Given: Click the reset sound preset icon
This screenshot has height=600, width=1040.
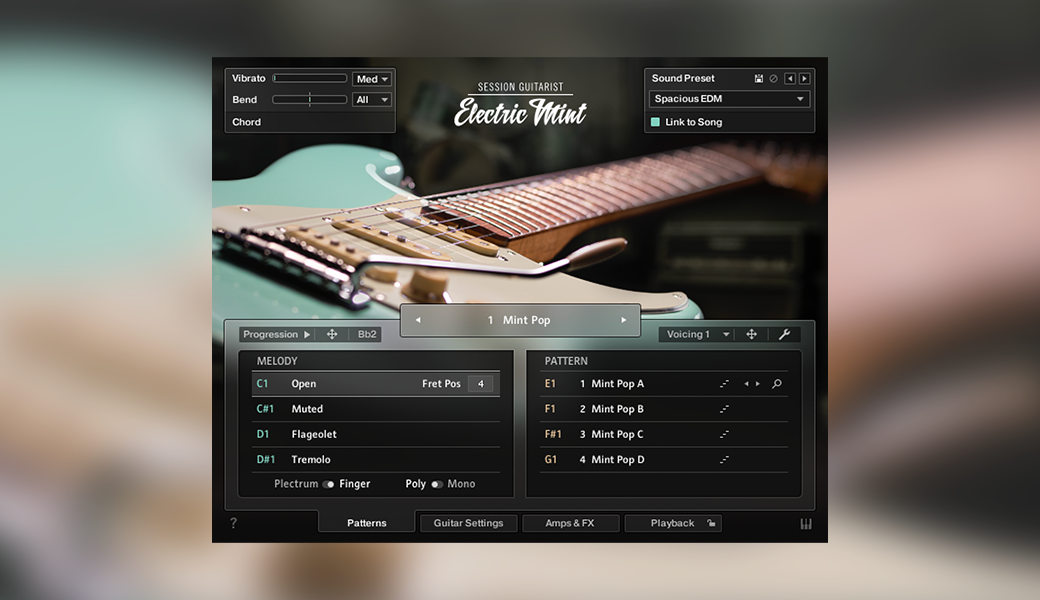Looking at the screenshot, I should 773,78.
